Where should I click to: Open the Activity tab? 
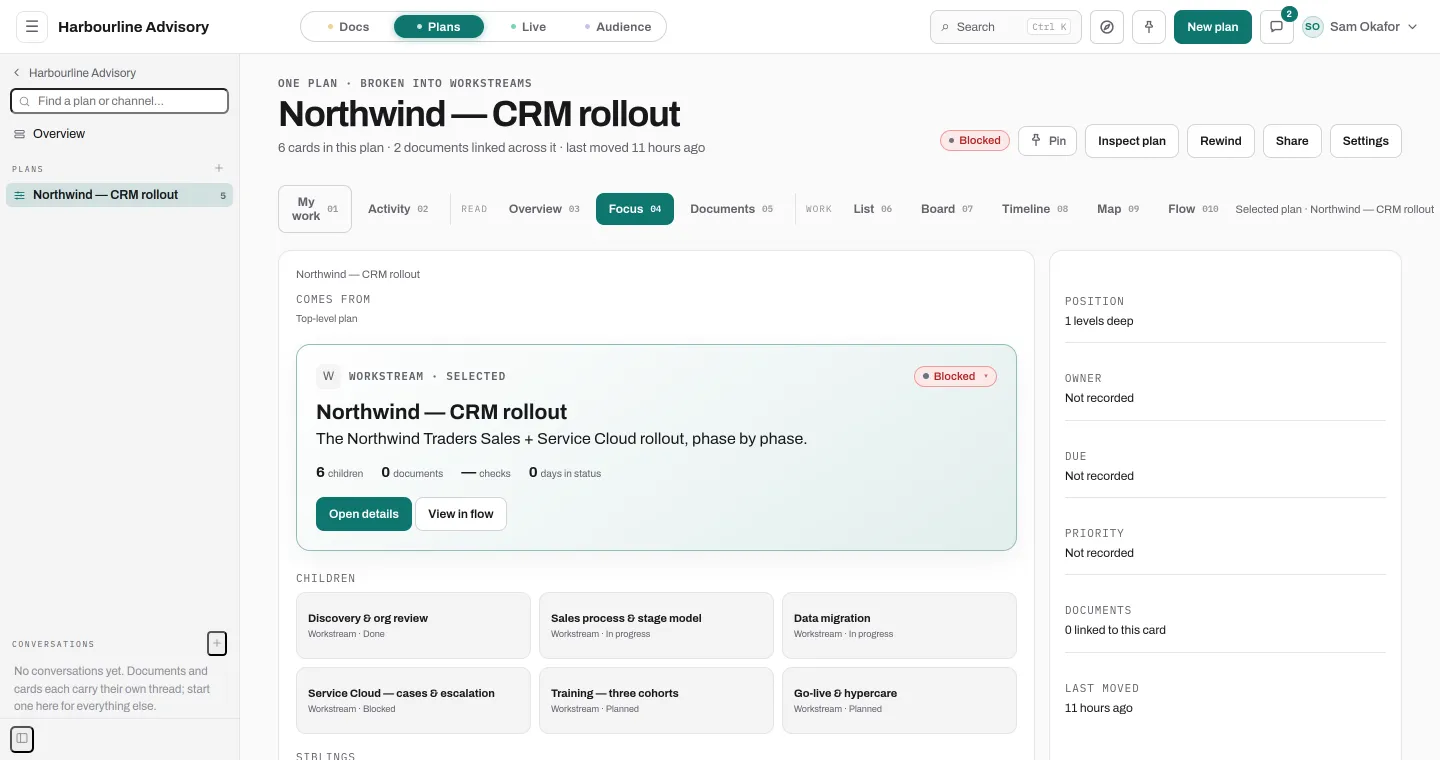pos(398,209)
